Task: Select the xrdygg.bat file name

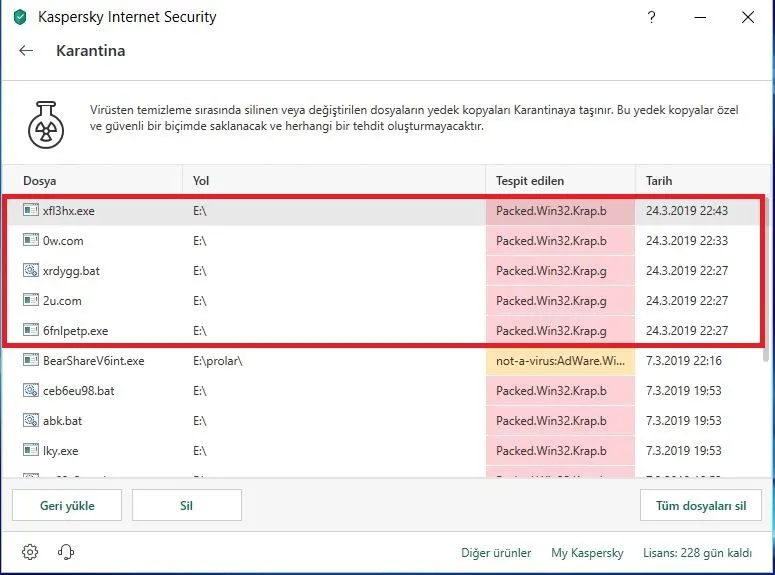Action: [71, 271]
